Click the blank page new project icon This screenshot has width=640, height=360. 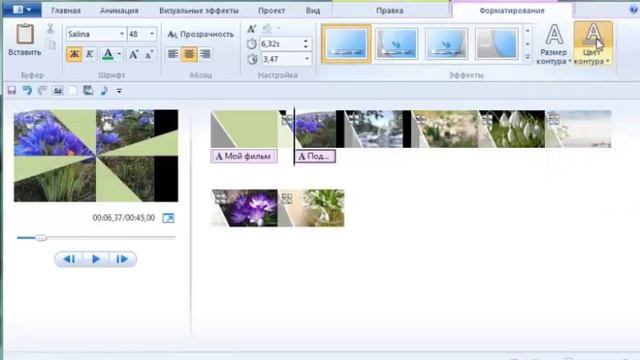point(73,91)
